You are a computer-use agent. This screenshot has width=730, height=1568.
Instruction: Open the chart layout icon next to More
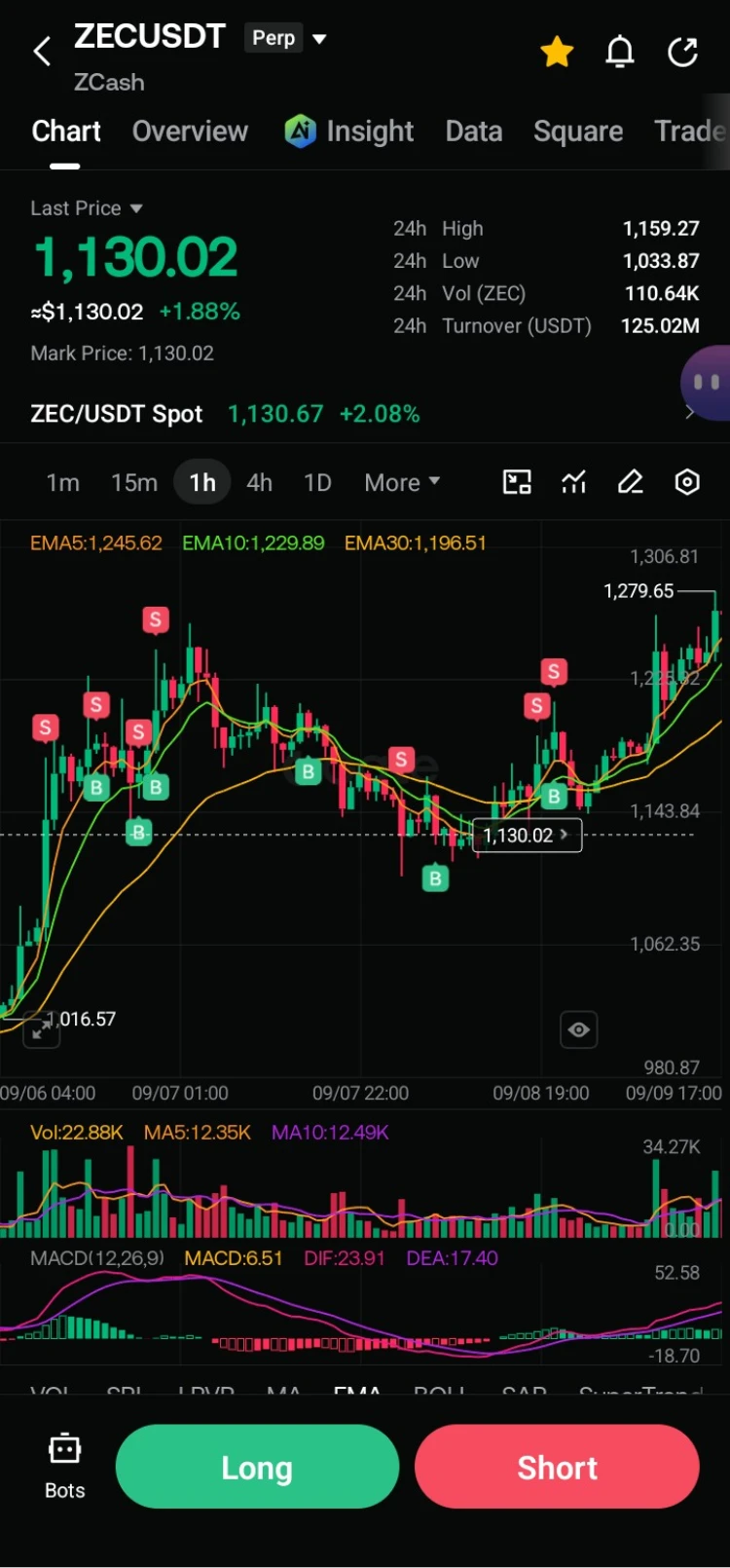(517, 482)
